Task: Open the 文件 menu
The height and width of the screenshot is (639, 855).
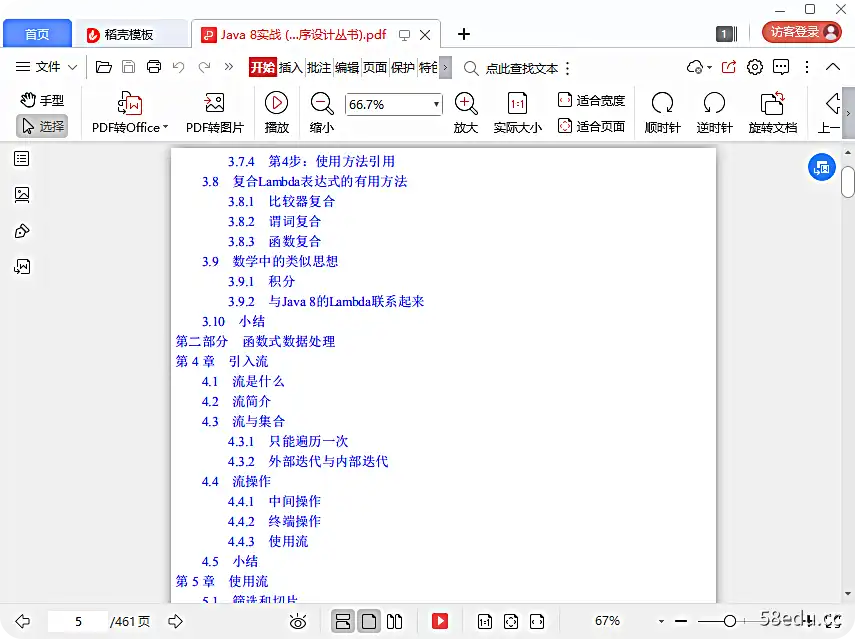Action: [46, 67]
